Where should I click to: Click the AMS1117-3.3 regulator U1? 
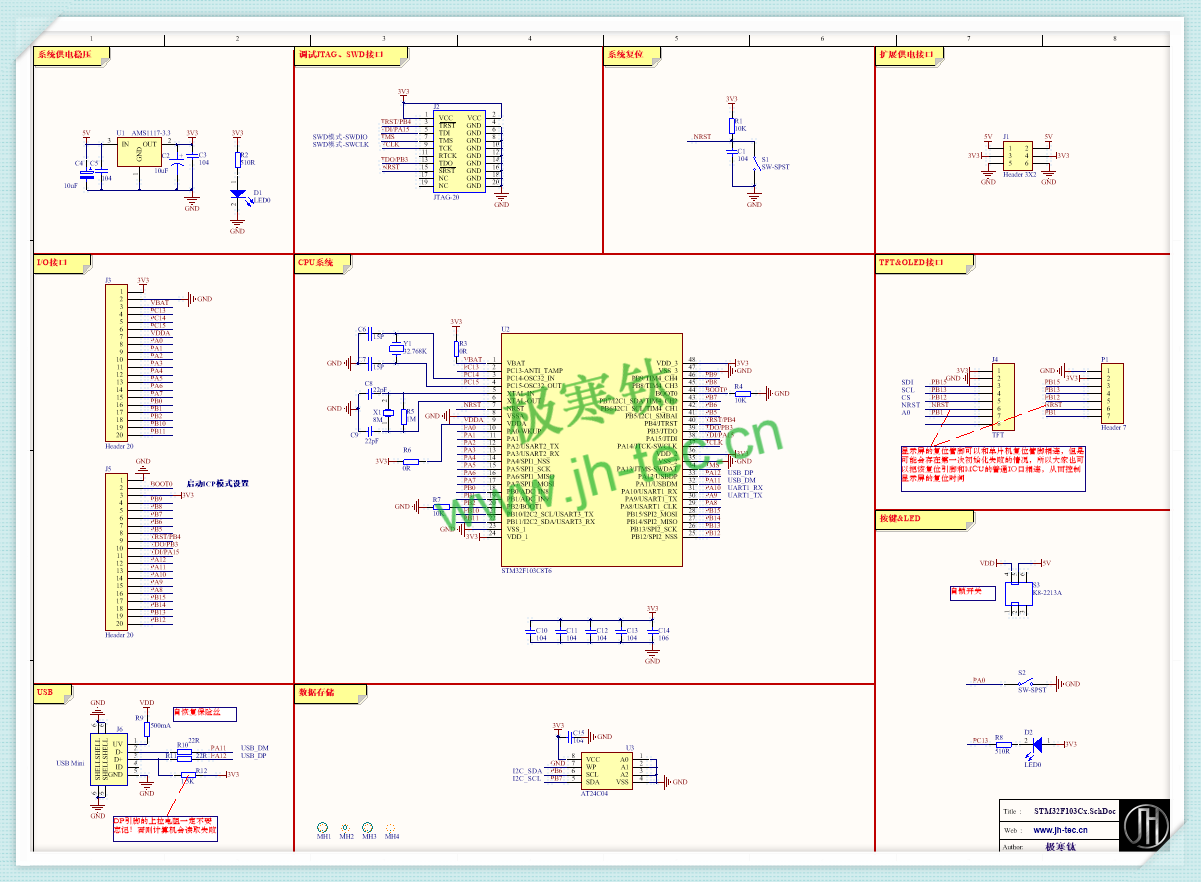point(141,153)
